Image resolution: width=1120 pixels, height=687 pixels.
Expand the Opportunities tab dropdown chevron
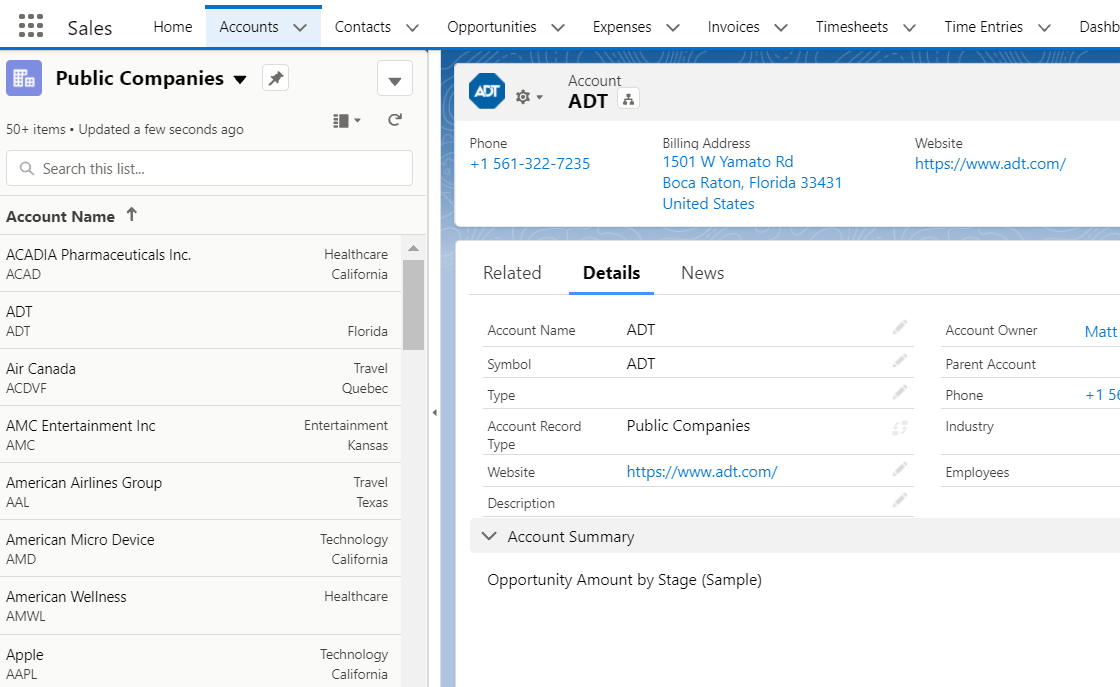[x=558, y=27]
